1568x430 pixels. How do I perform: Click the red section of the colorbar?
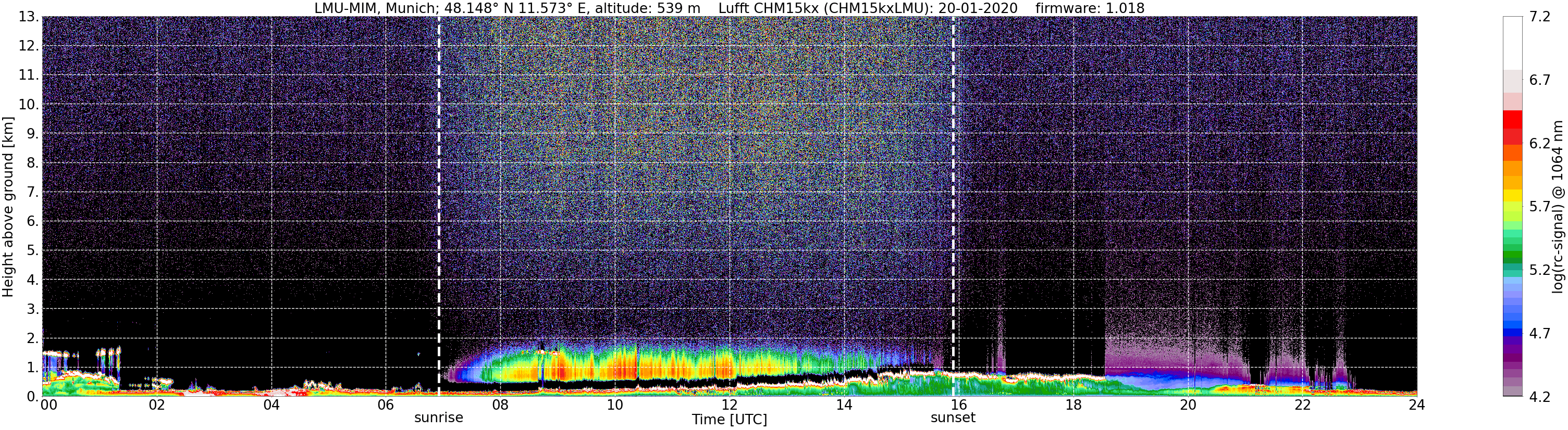(x=1512, y=127)
